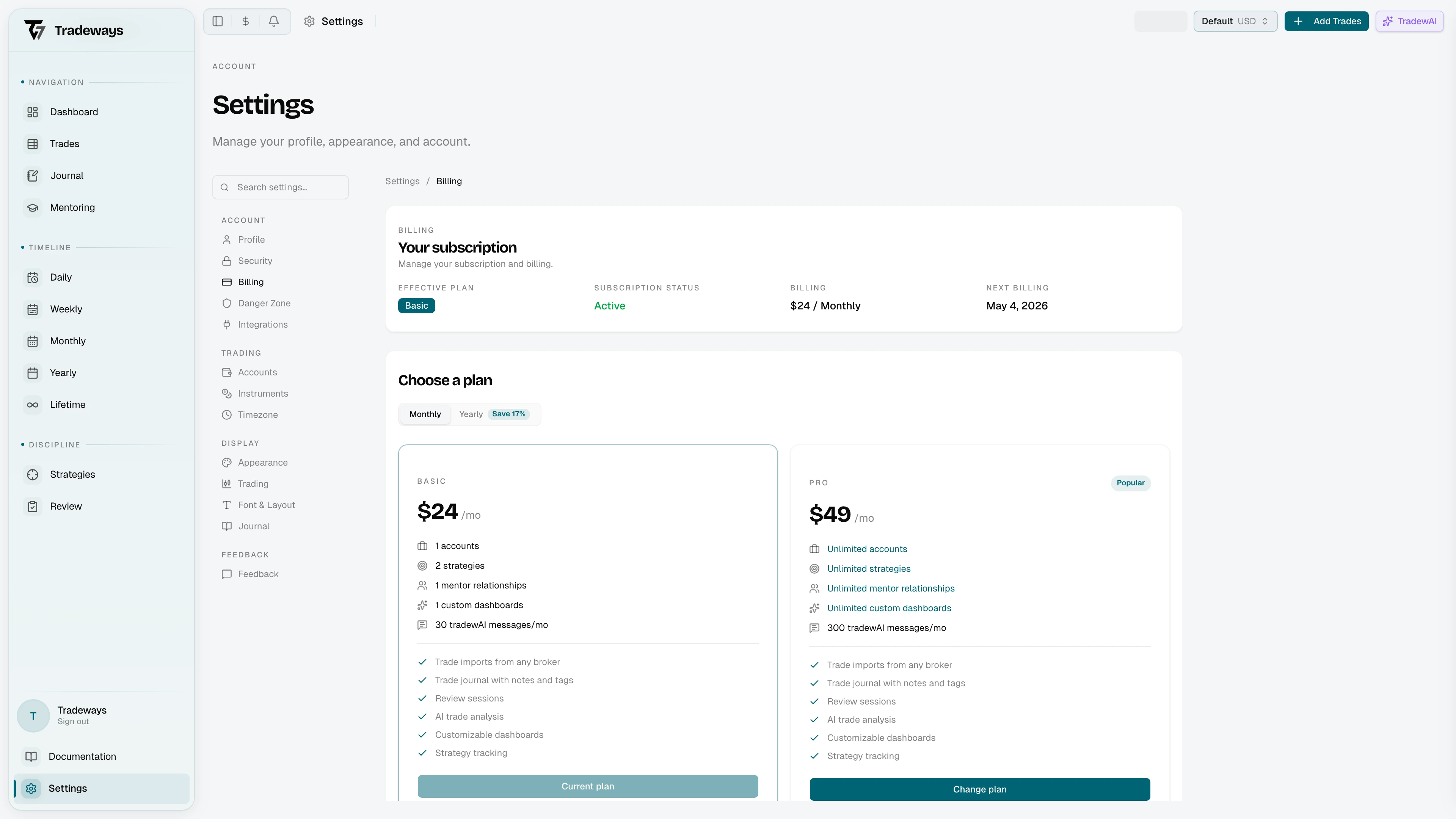The width and height of the screenshot is (1456, 819).
Task: Switch plan interval to Yearly
Action: click(471, 414)
